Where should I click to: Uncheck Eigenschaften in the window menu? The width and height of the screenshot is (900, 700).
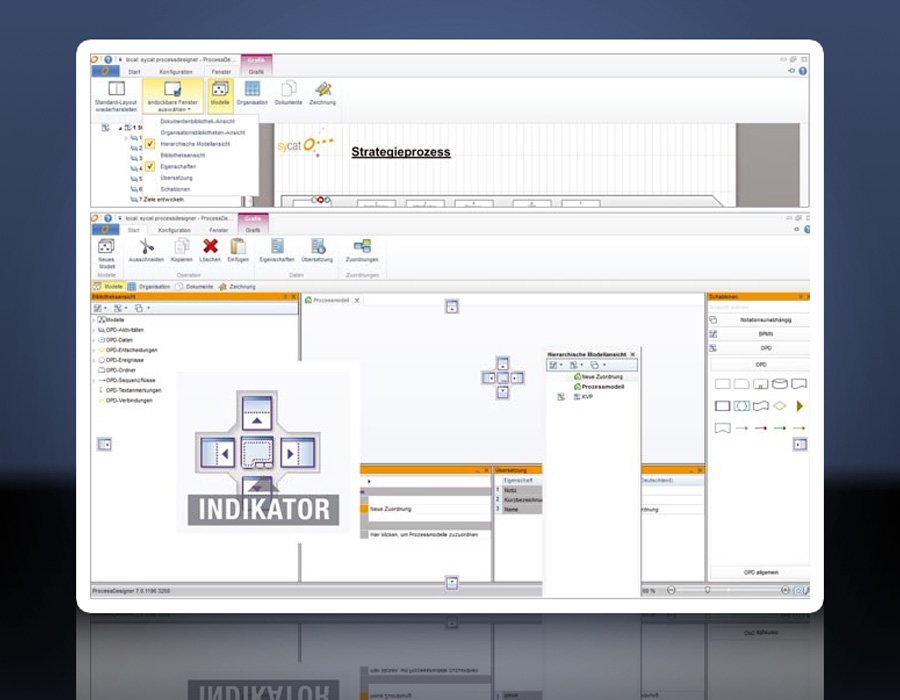click(178, 166)
